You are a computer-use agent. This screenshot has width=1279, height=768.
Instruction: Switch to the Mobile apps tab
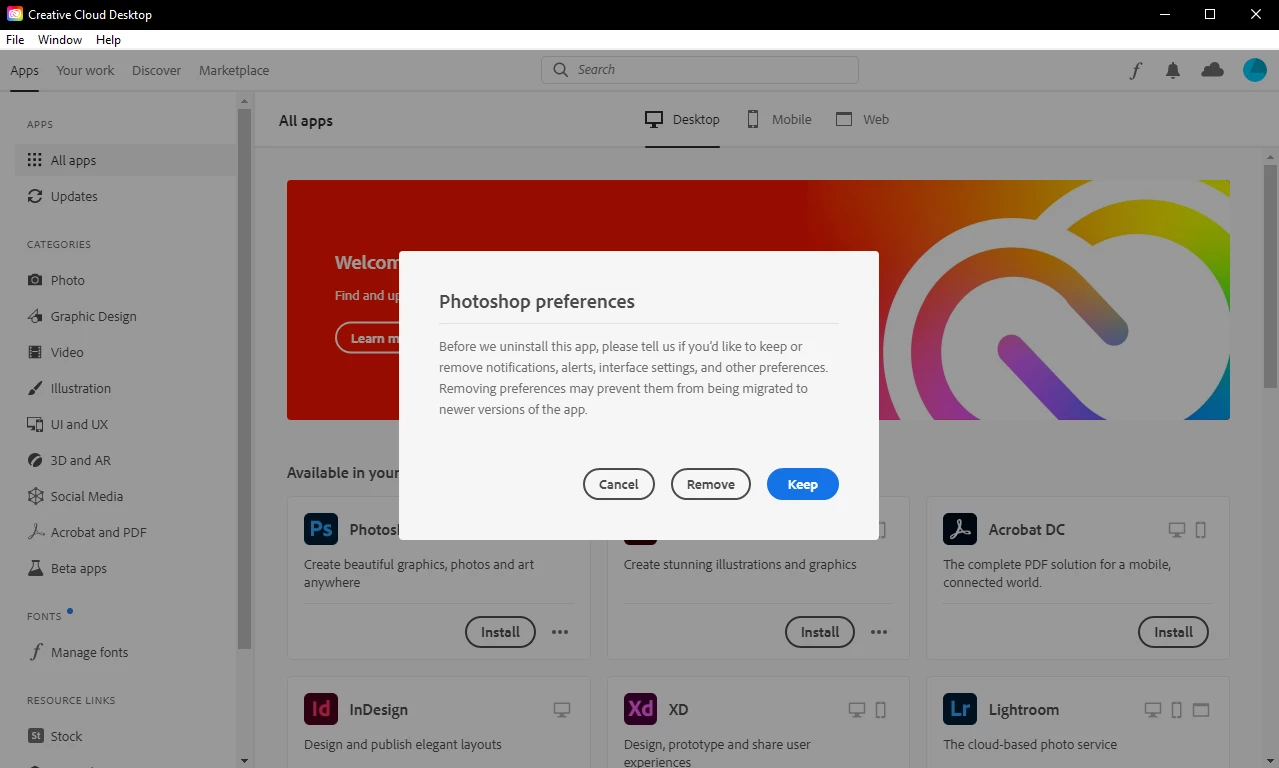click(x=779, y=119)
